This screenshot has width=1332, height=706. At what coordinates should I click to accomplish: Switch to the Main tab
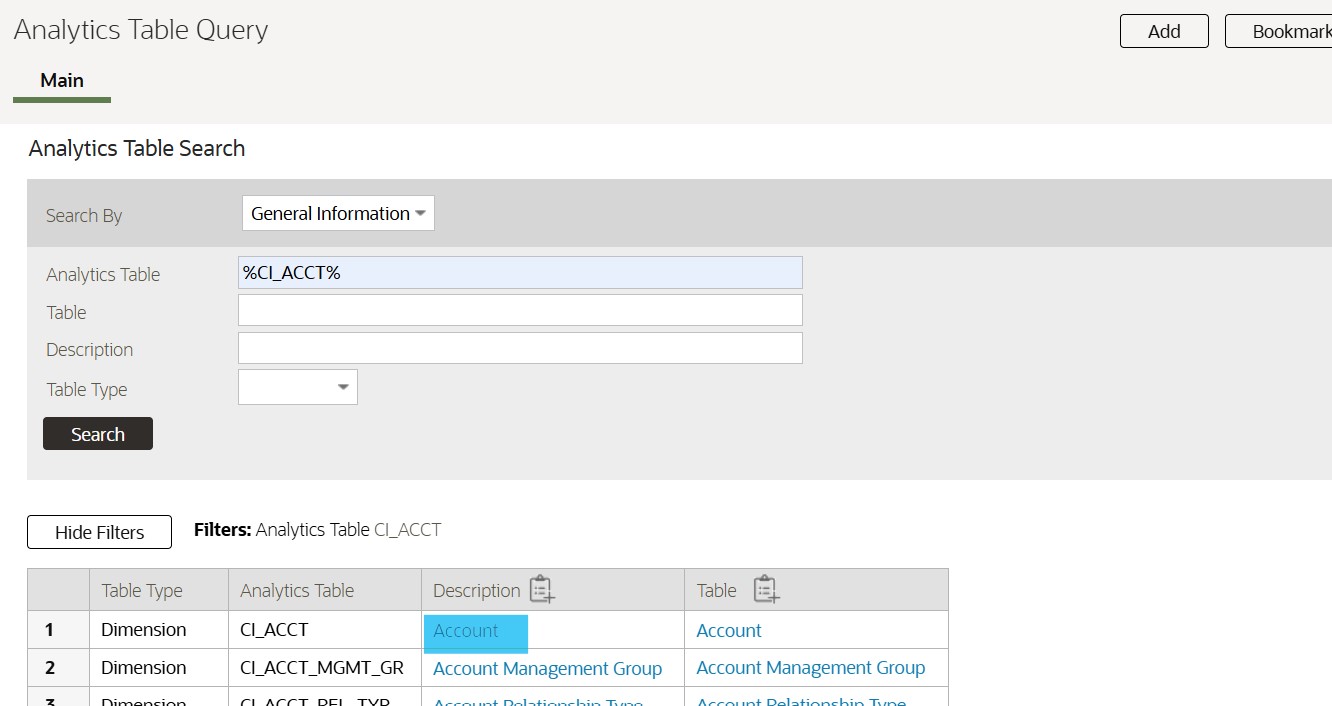coord(62,81)
